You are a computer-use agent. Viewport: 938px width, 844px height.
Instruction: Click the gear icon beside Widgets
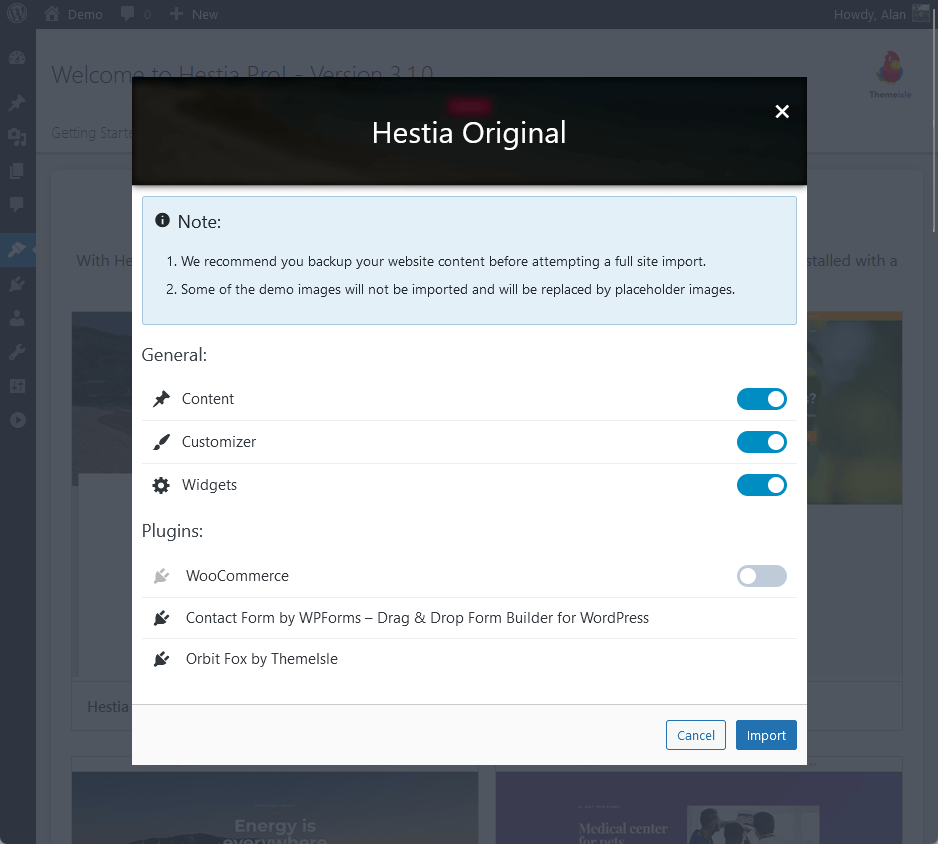[x=161, y=485]
